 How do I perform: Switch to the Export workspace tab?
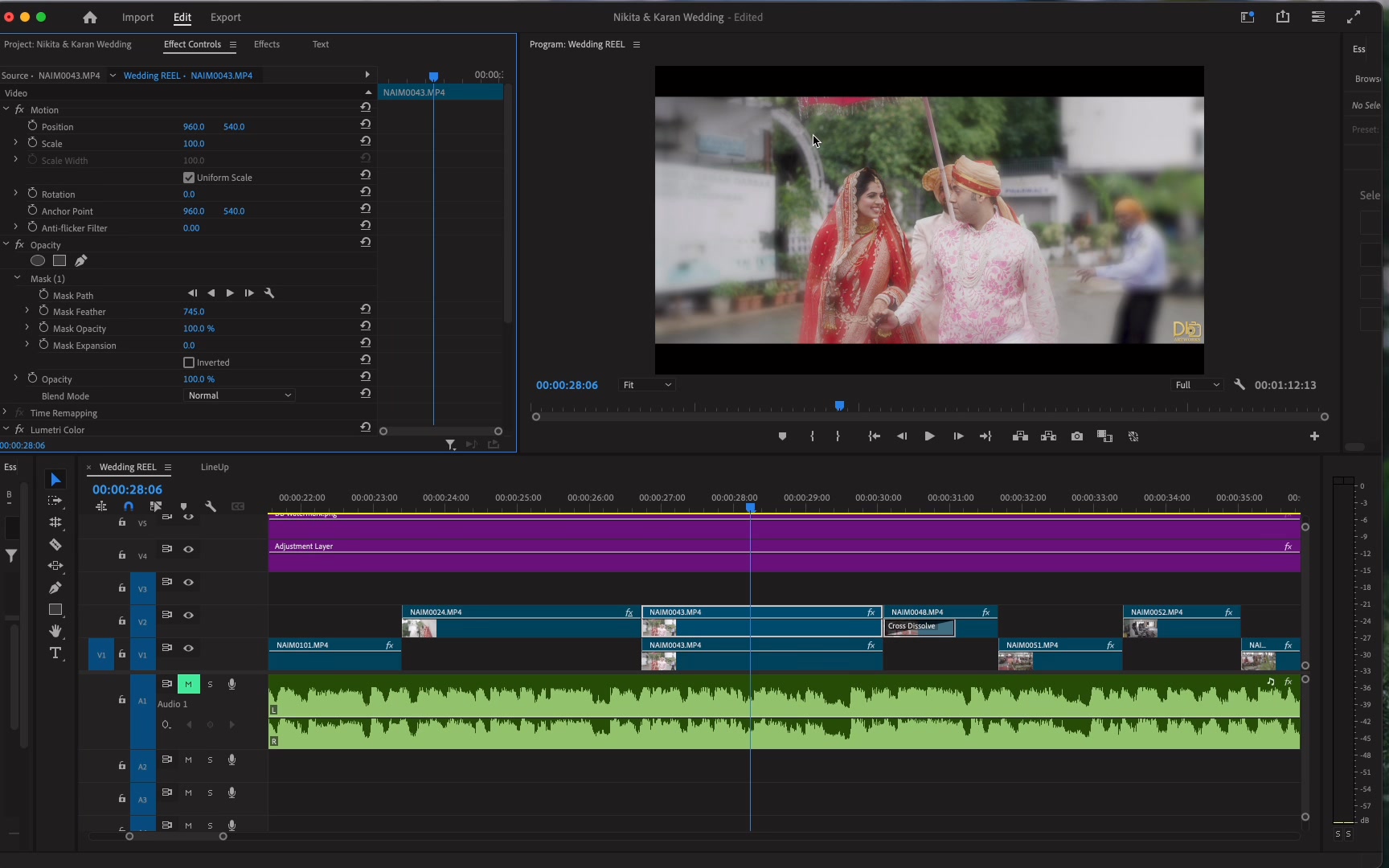pos(226,17)
